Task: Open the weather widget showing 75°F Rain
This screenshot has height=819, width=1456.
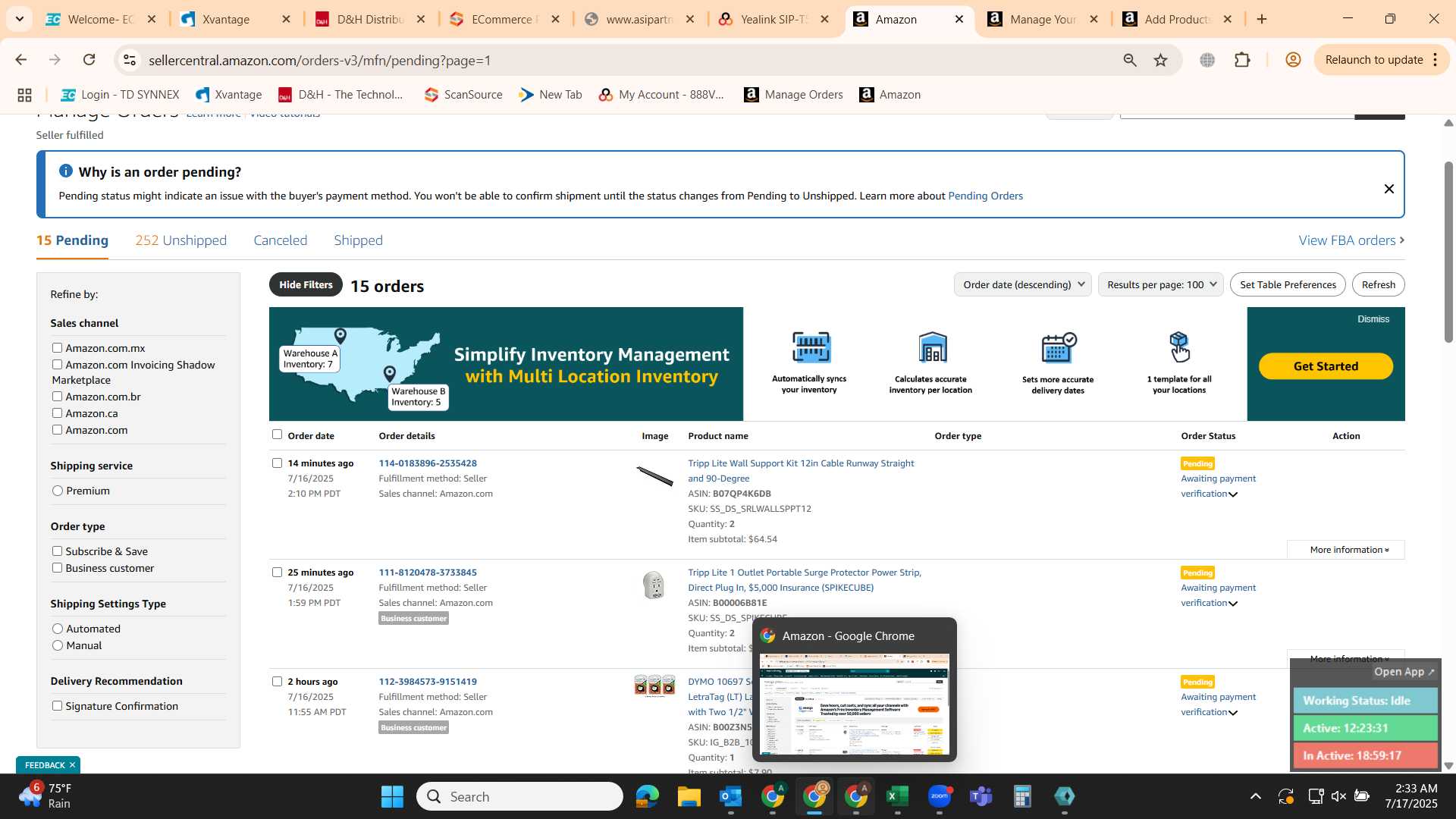Action: (x=45, y=796)
